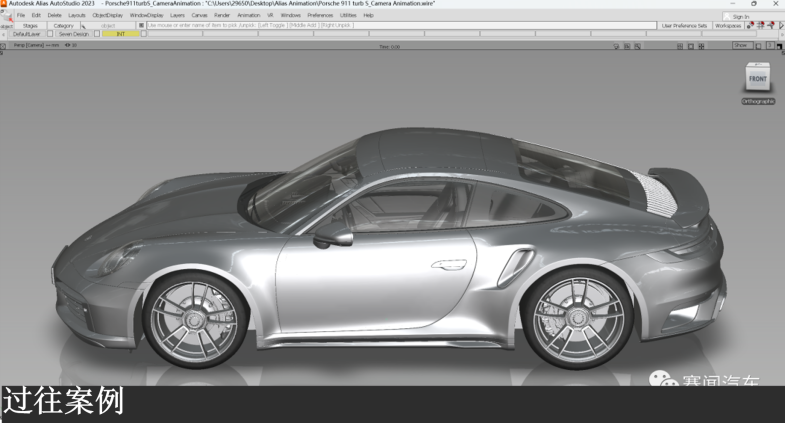Image resolution: width=785 pixels, height=423 pixels.
Task: Click the prompt line pick name input field
Action: (x=400, y=25)
